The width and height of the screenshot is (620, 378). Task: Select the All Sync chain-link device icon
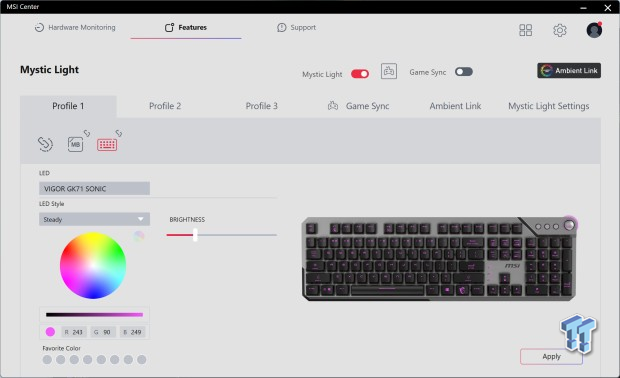tap(45, 144)
